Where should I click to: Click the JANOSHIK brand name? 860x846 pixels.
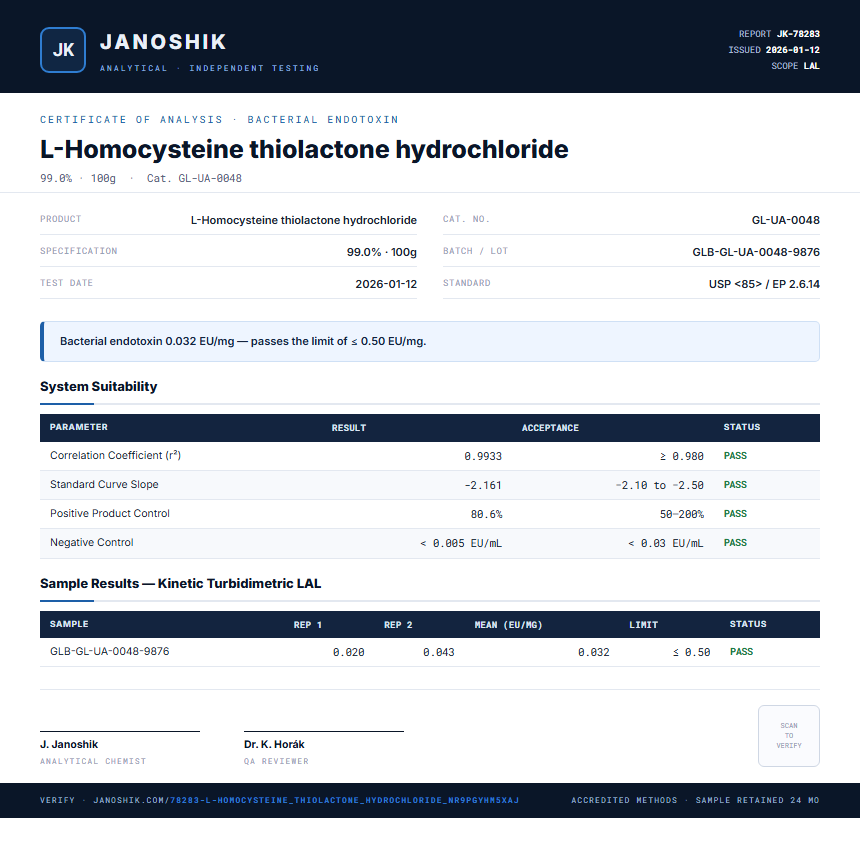tap(163, 42)
